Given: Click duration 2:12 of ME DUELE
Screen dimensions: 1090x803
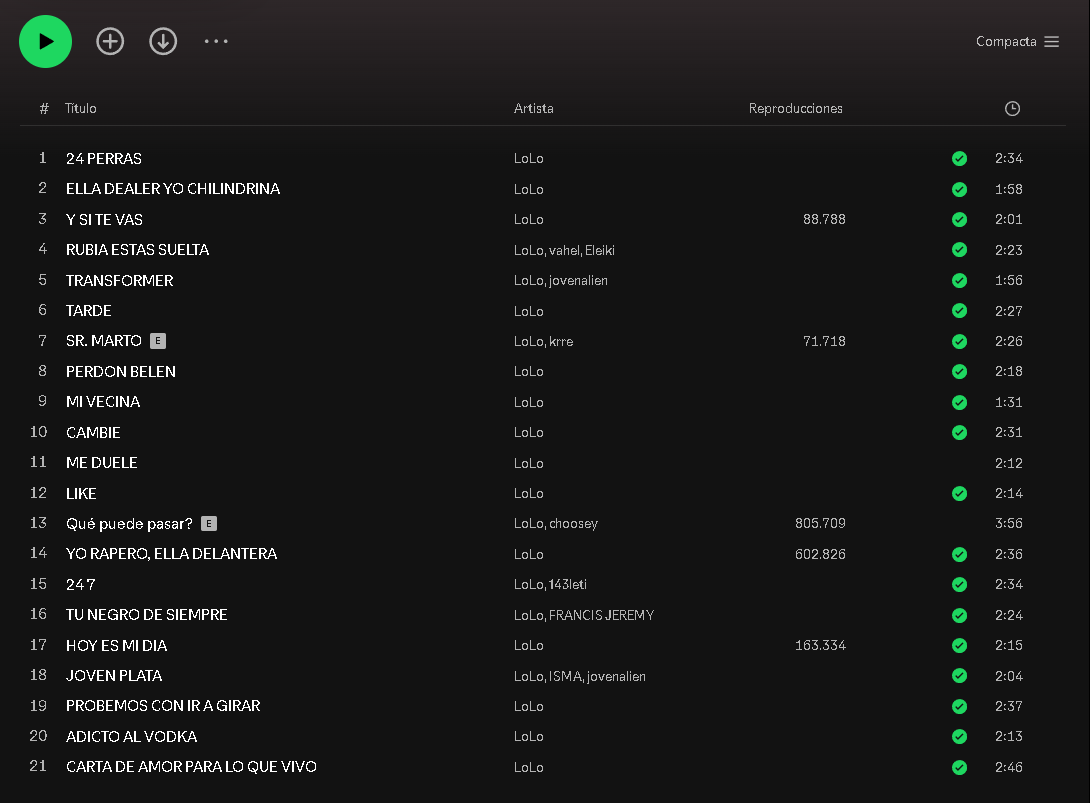Looking at the screenshot, I should click(x=1009, y=463).
